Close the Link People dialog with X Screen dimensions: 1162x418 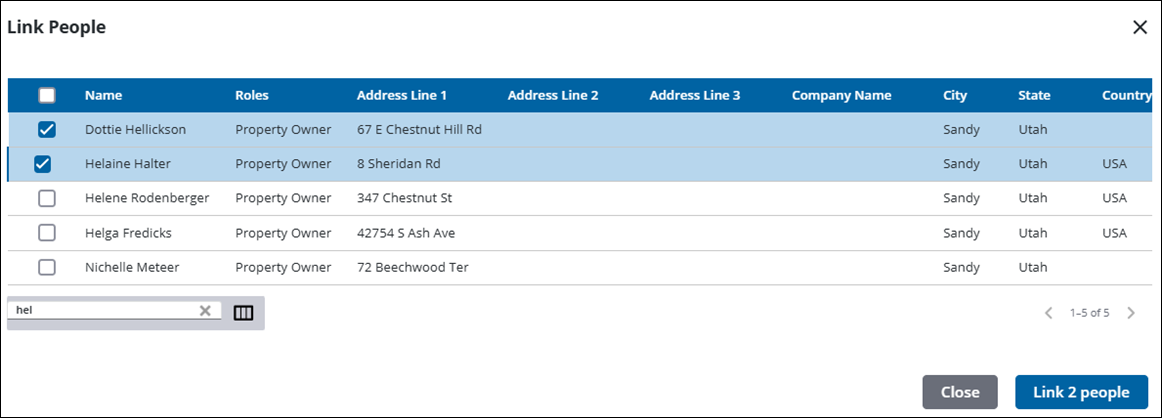[x=1139, y=28]
